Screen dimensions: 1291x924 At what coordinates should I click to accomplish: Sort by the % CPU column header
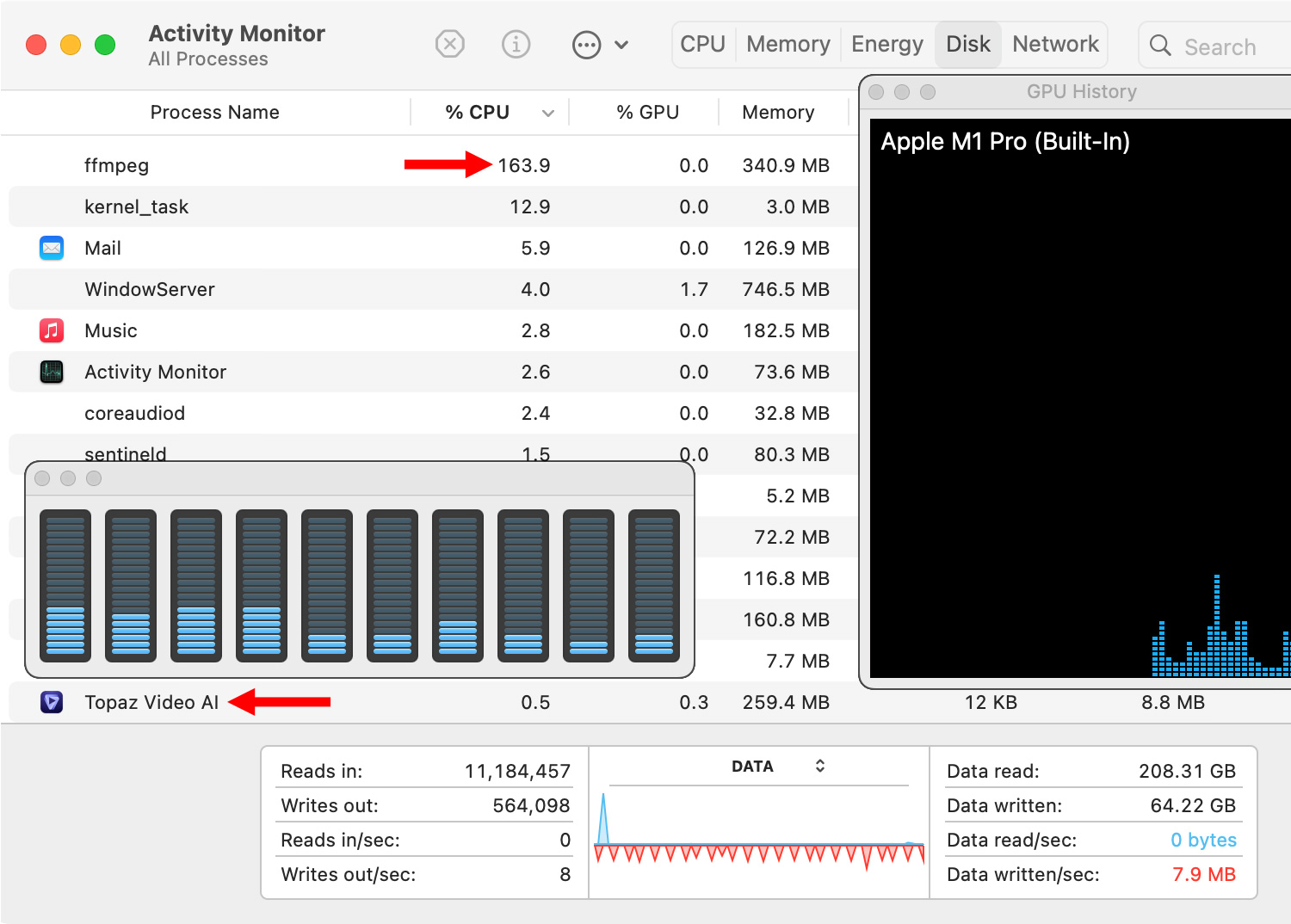point(477,113)
